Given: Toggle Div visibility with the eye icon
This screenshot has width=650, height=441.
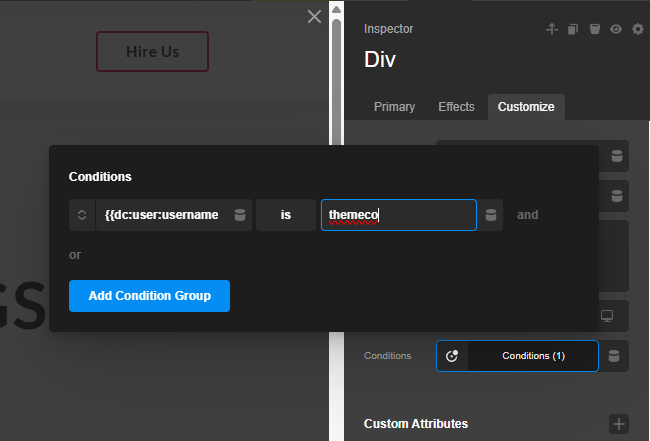Looking at the screenshot, I should pos(616,29).
